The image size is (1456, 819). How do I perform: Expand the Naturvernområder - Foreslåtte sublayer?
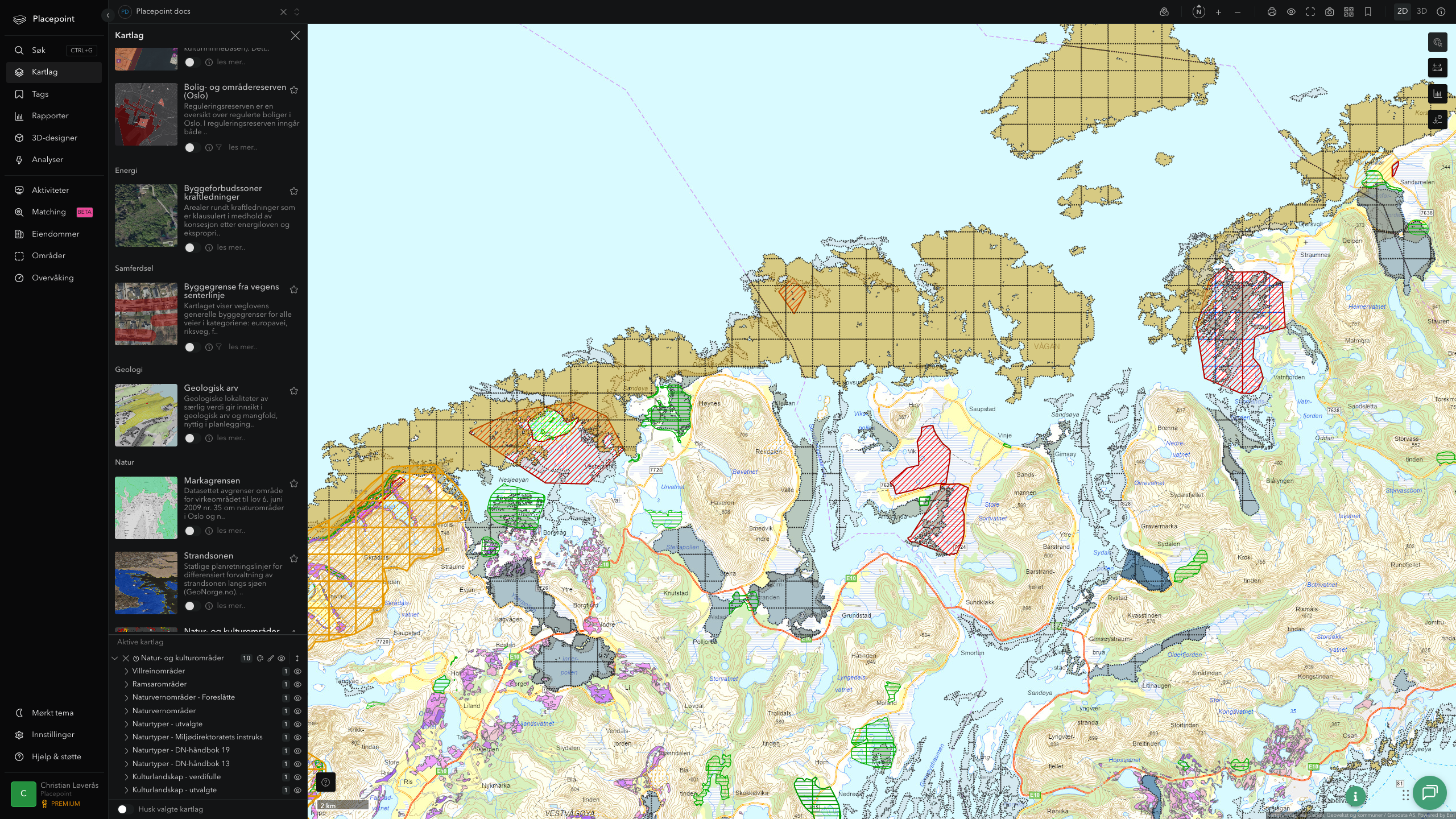coord(126,698)
